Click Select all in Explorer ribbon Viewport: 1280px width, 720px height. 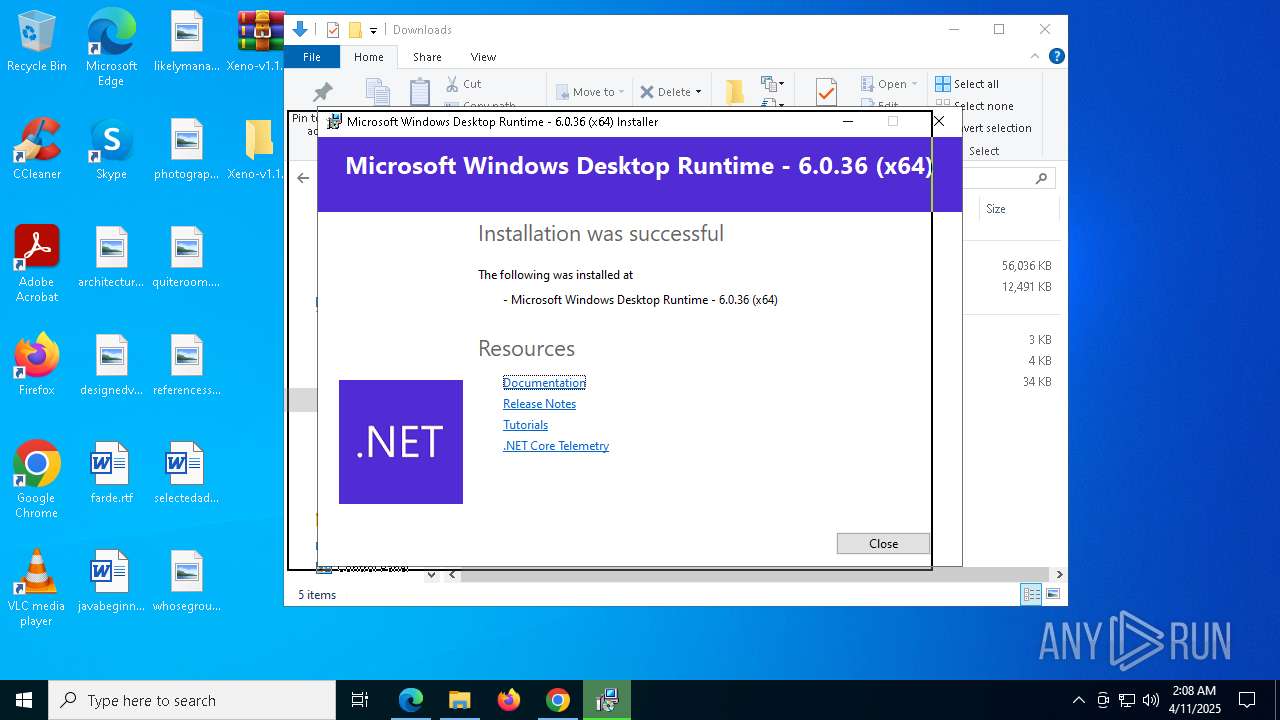[967, 84]
